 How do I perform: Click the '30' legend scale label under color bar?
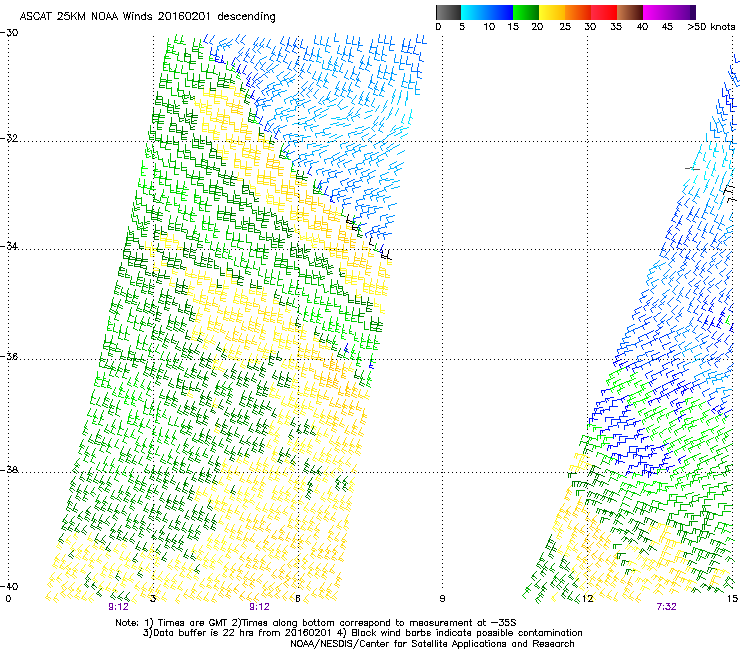click(590, 27)
